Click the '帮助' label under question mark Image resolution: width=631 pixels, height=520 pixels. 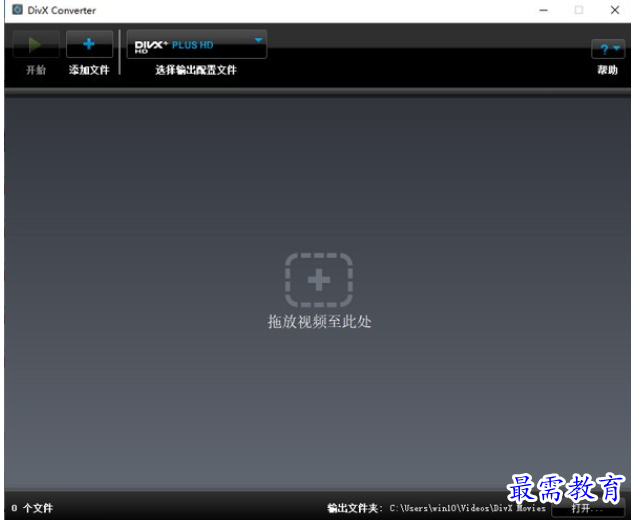coord(607,70)
